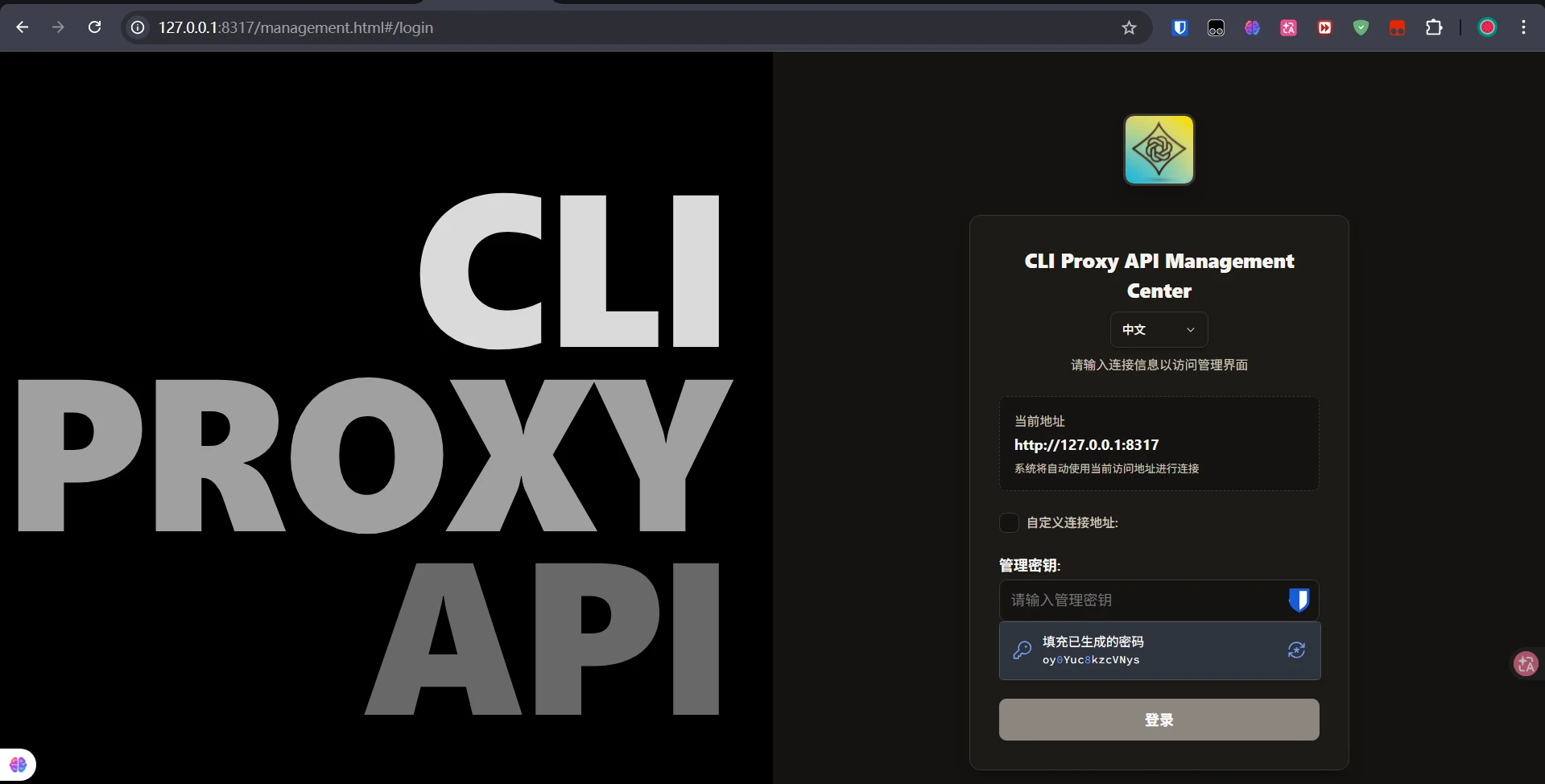Viewport: 1545px width, 784px height.
Task: Fill the generated password oy0Yuc8kzcVNys
Action: click(x=1159, y=650)
